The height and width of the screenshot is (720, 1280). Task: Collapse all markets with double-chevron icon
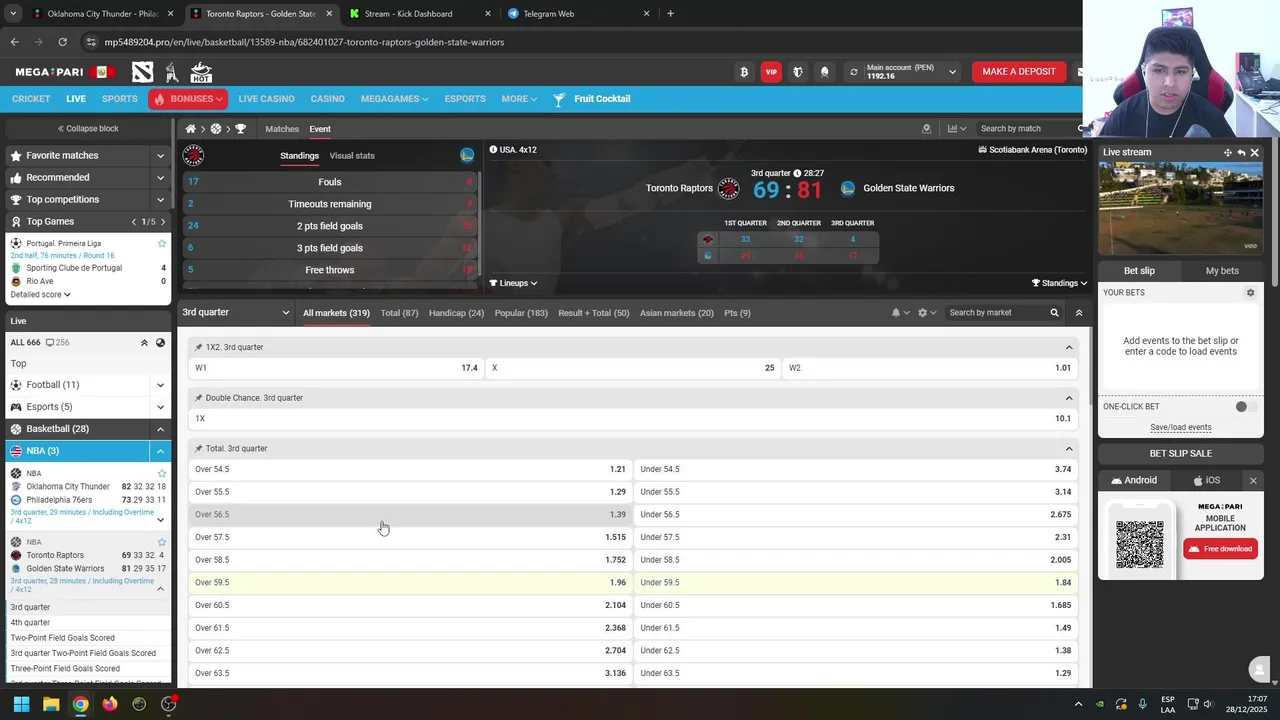1078,313
